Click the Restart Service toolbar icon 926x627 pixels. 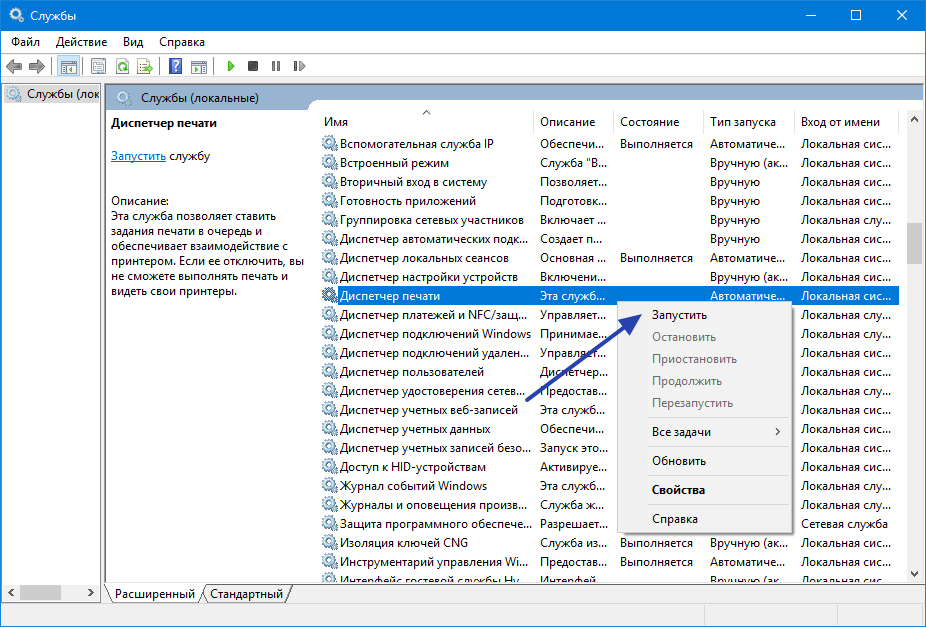(298, 67)
